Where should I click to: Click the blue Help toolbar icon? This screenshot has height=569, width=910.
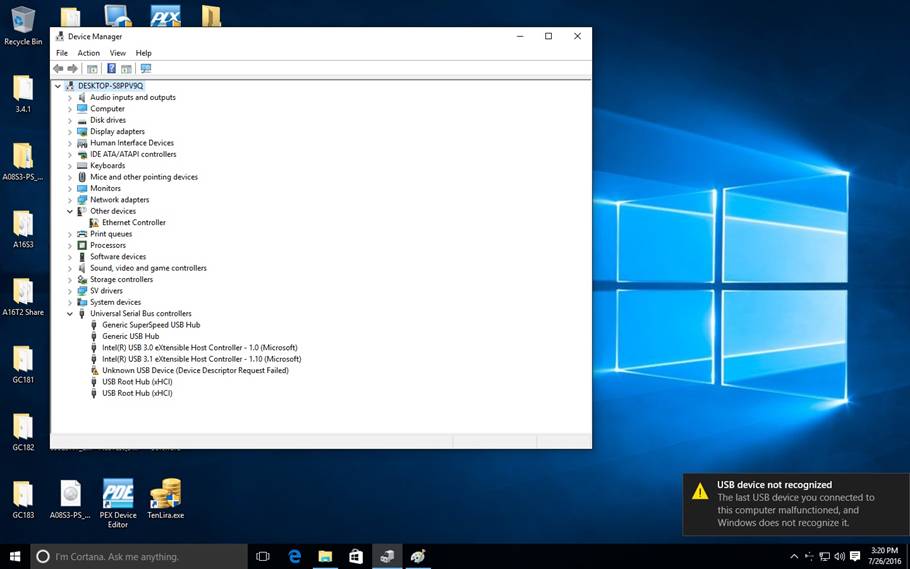(x=111, y=69)
